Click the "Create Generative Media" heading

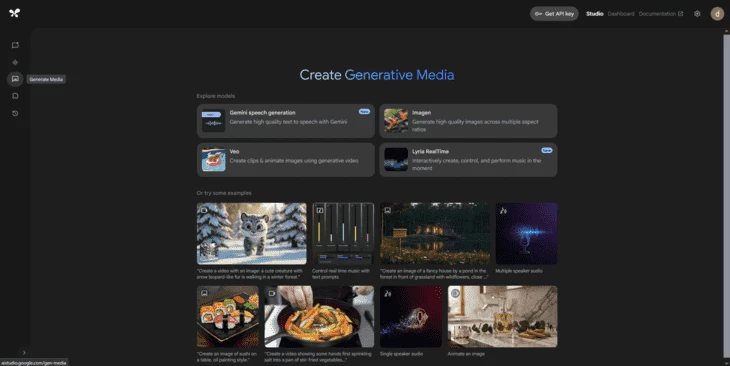point(377,75)
